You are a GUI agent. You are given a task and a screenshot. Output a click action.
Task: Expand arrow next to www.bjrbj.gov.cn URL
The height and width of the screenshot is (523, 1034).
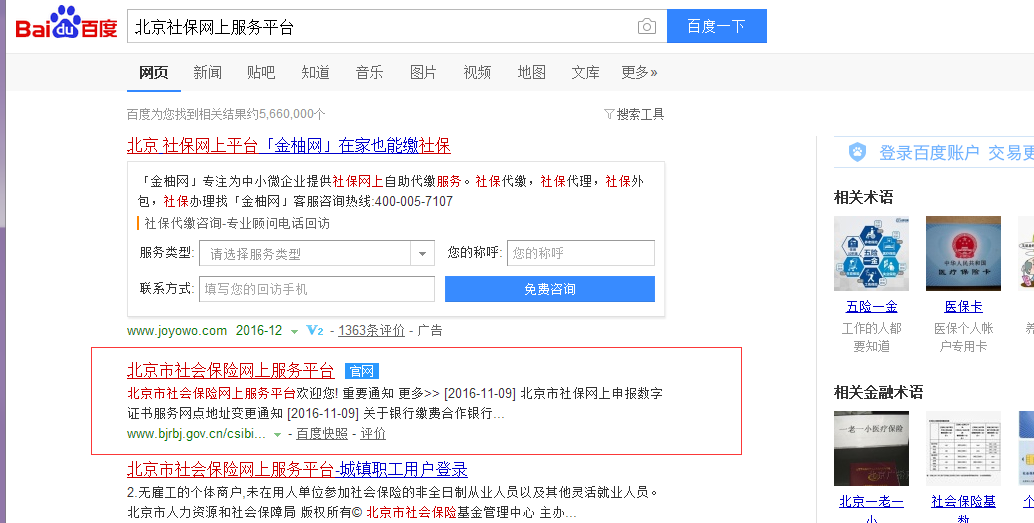click(278, 435)
